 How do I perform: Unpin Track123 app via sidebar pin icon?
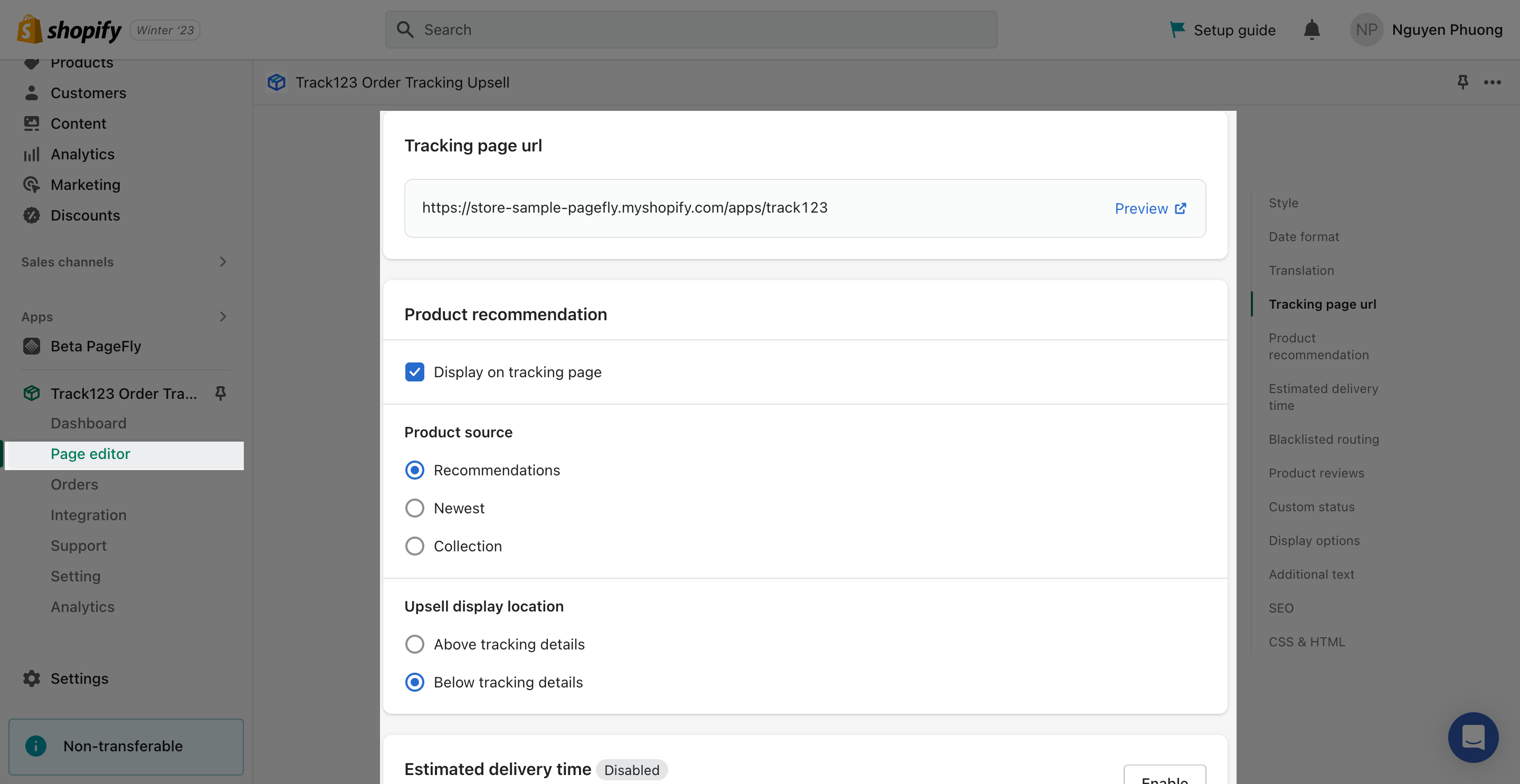coord(221,393)
